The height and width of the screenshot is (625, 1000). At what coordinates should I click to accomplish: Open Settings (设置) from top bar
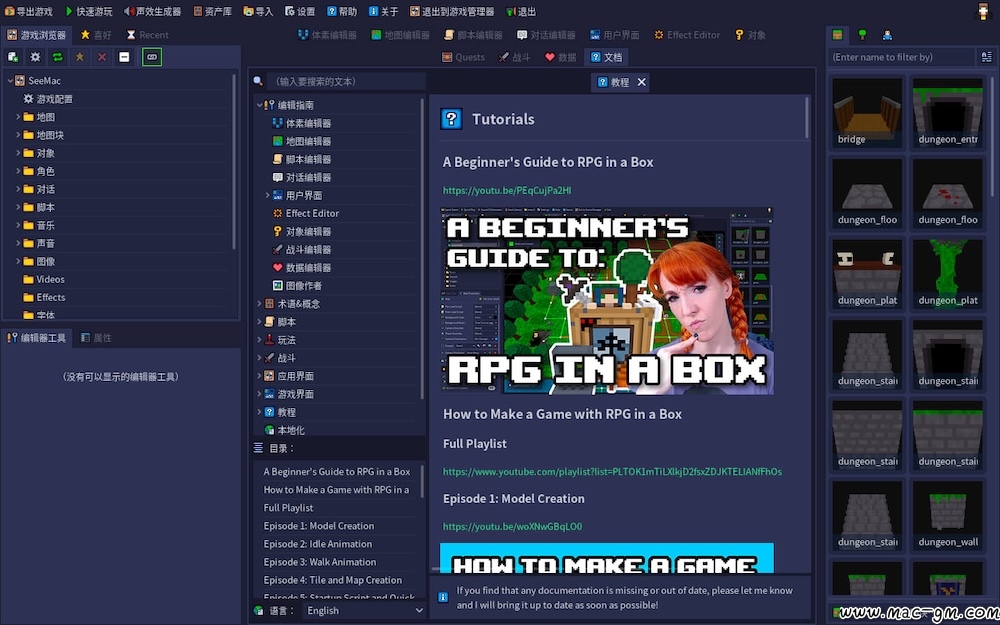click(x=300, y=11)
